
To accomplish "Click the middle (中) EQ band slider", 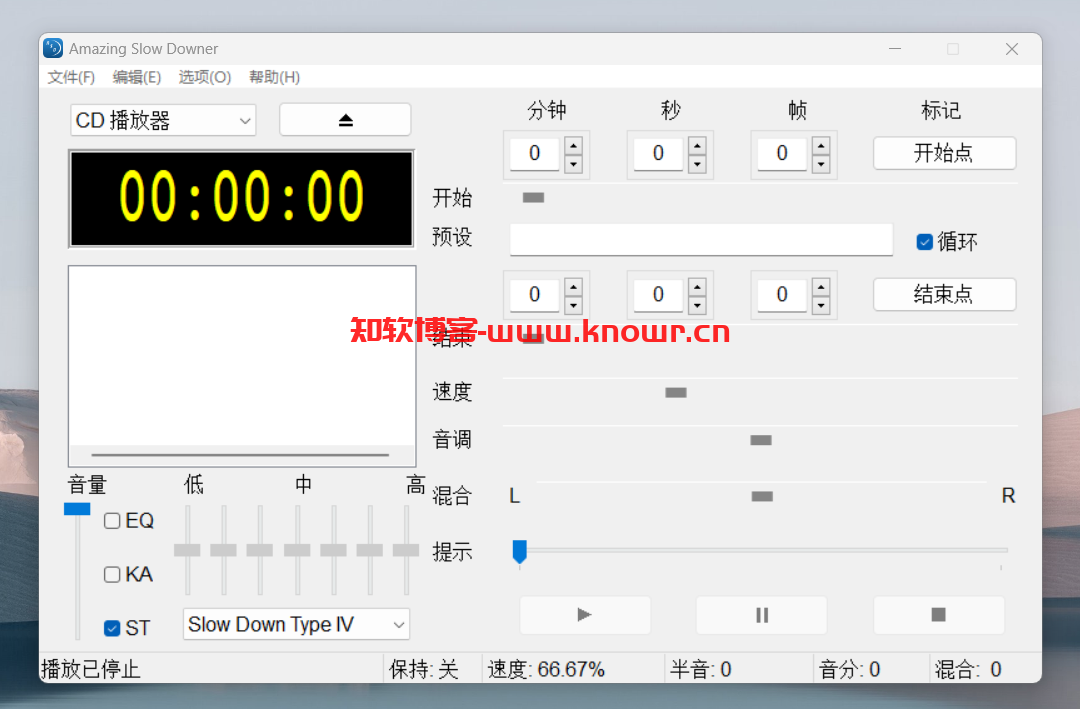I will click(297, 550).
